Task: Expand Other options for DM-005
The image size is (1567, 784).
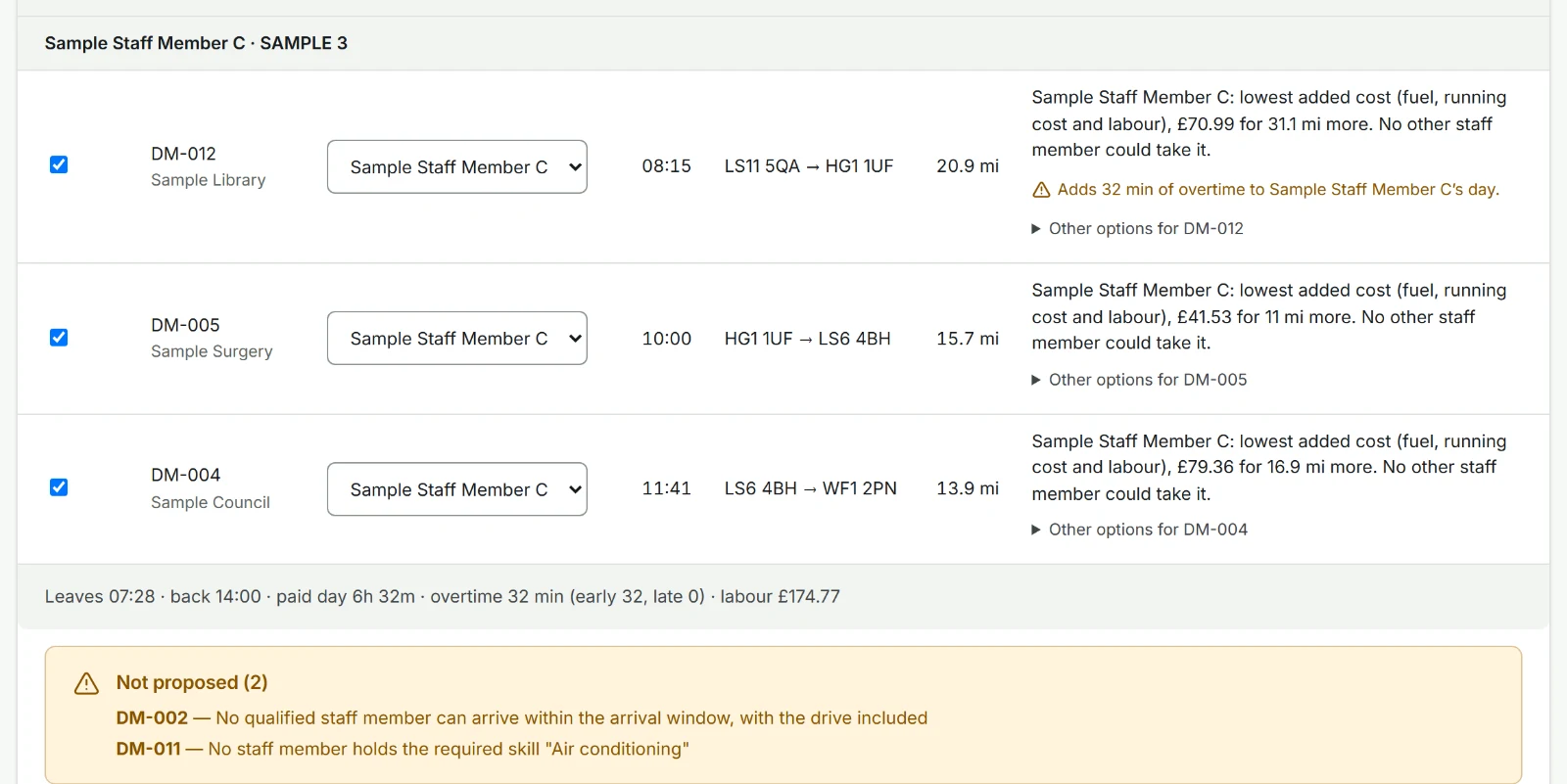Action: pos(1139,380)
